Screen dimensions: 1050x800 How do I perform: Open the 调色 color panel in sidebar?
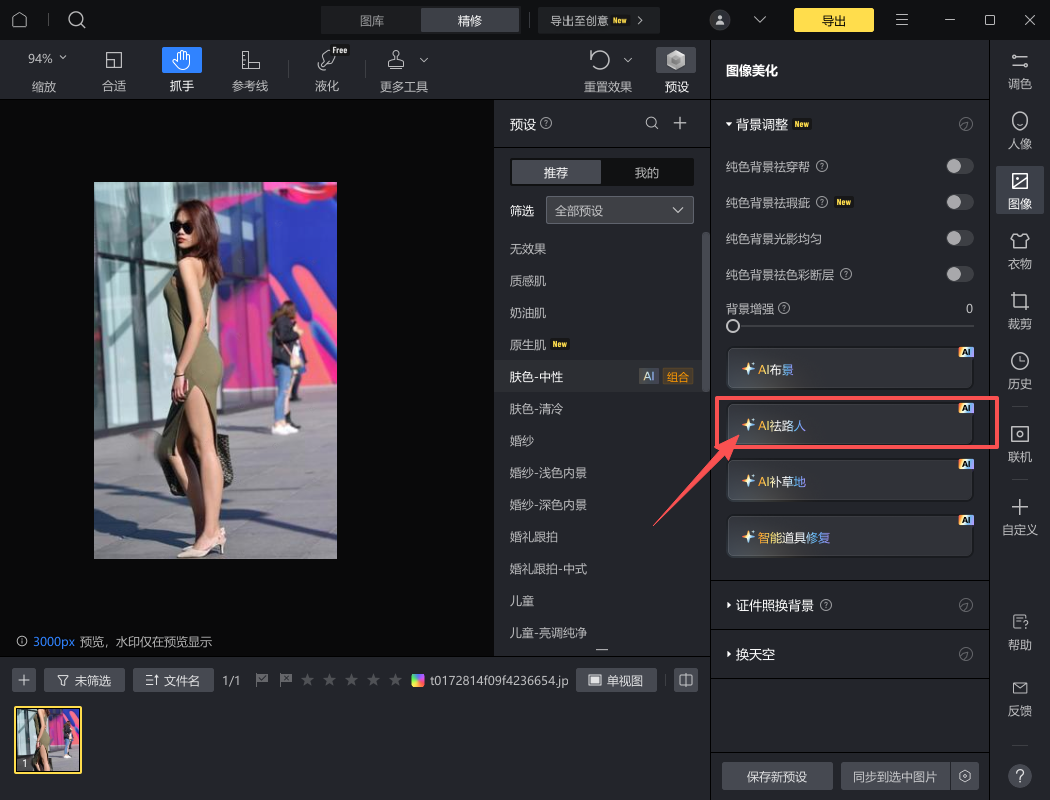point(1019,70)
